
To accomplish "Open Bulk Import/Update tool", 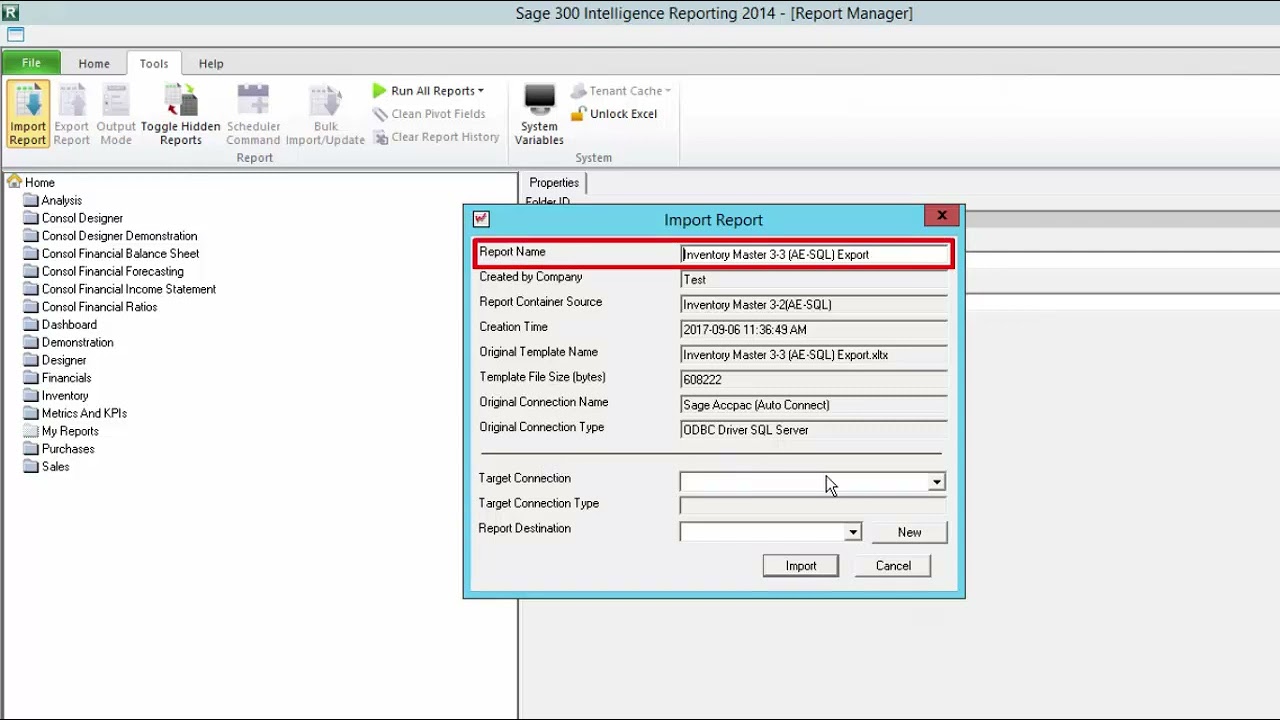I will point(325,114).
